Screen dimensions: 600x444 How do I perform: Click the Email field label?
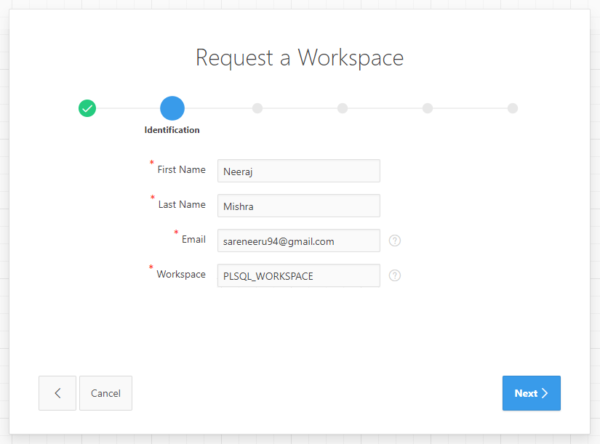194,239
